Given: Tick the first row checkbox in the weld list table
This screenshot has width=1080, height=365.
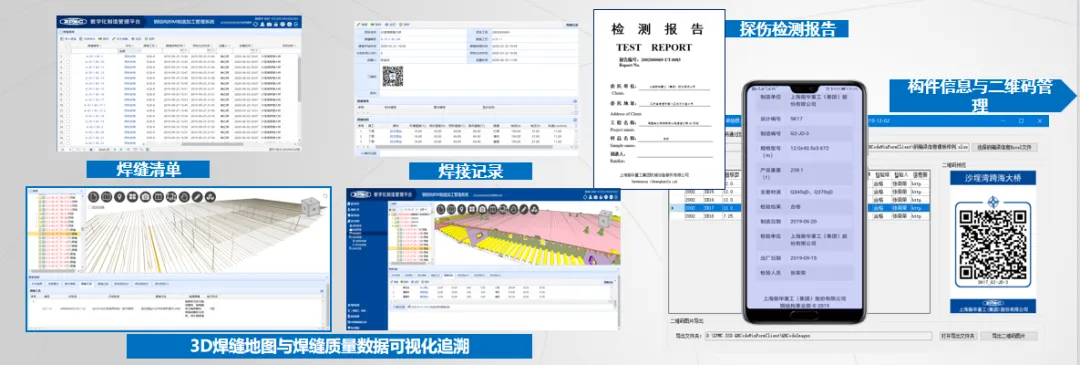Looking at the screenshot, I should coord(68,56).
